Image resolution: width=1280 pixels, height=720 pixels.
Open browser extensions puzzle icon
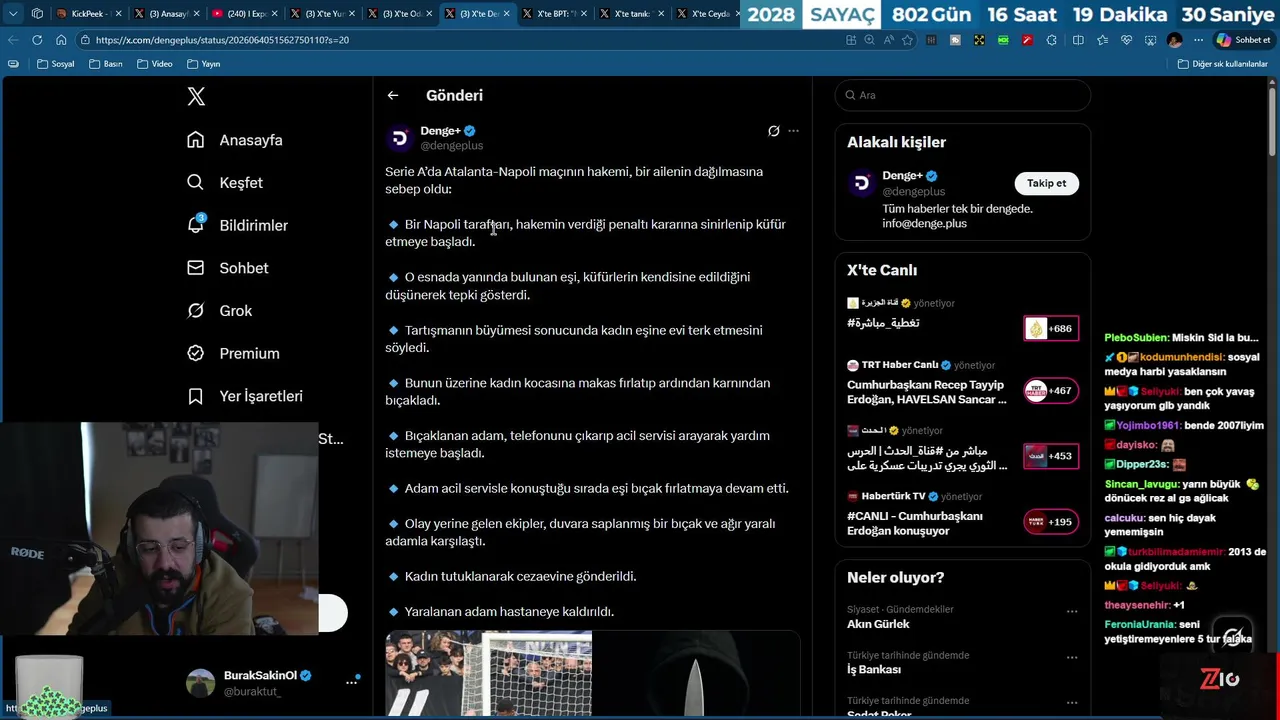[1051, 40]
